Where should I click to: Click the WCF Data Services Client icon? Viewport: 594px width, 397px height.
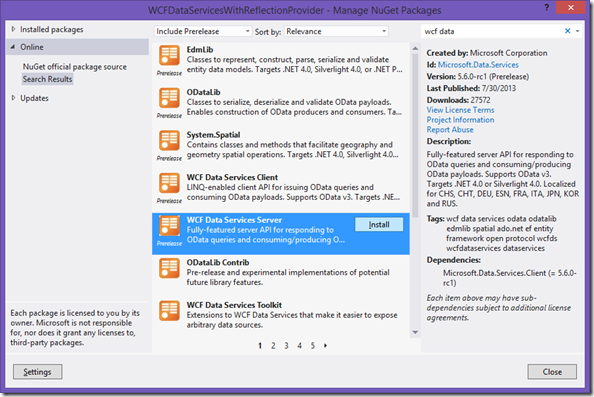(x=169, y=183)
